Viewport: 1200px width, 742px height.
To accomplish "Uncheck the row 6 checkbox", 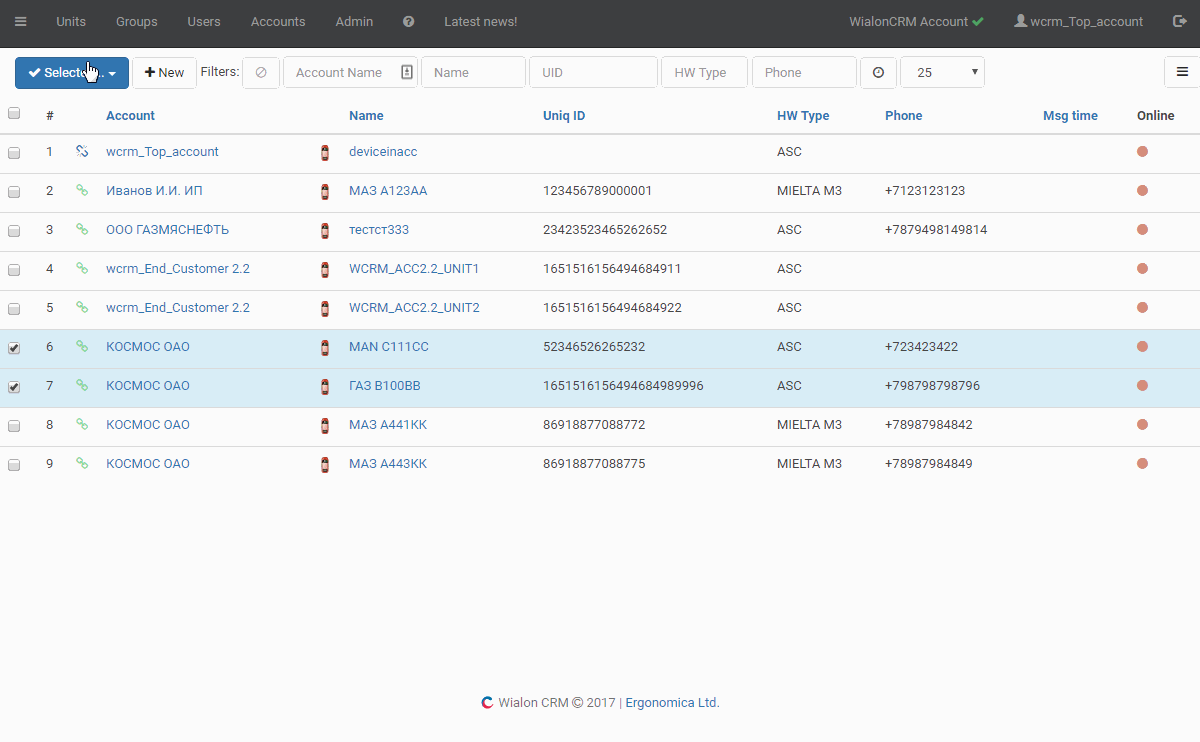I will 14,348.
